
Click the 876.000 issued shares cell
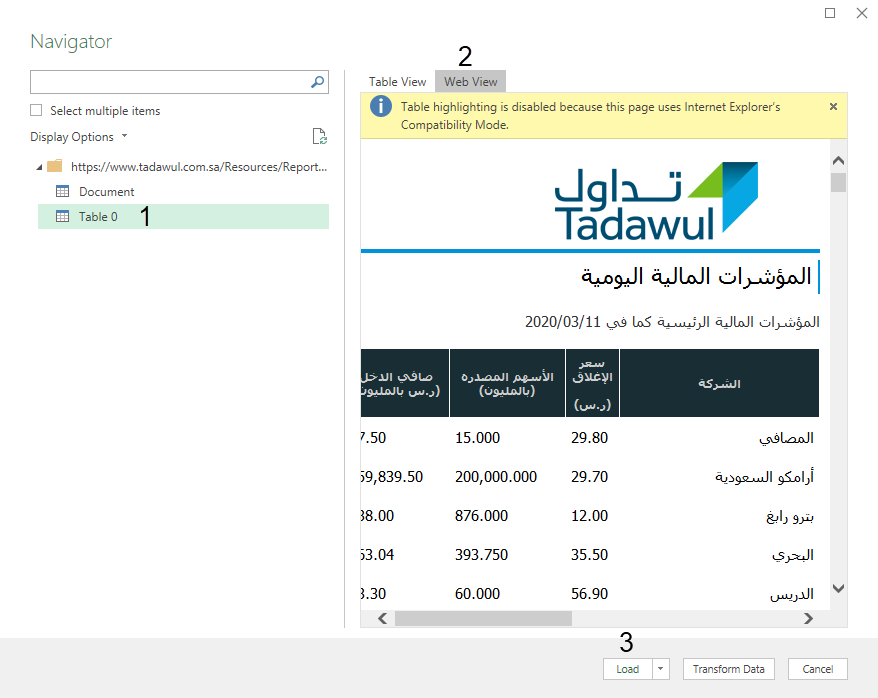point(481,516)
